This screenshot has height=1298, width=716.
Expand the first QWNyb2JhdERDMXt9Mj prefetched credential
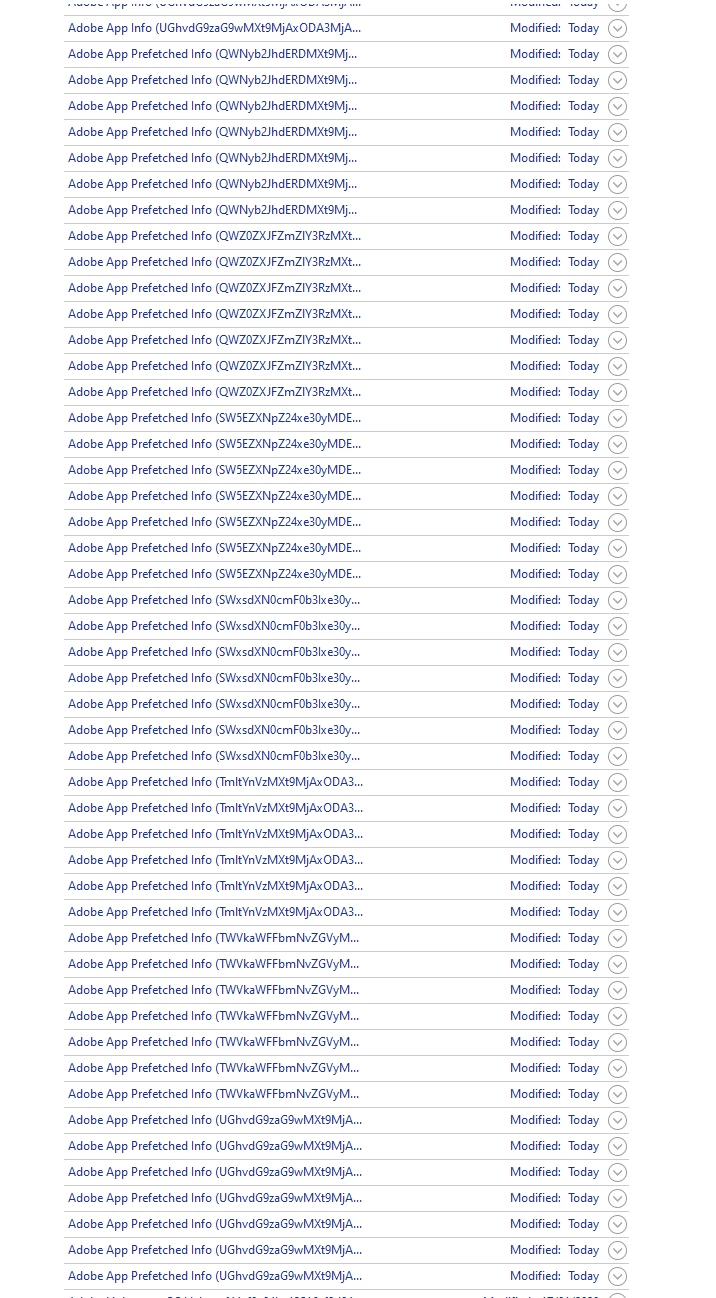coord(617,54)
